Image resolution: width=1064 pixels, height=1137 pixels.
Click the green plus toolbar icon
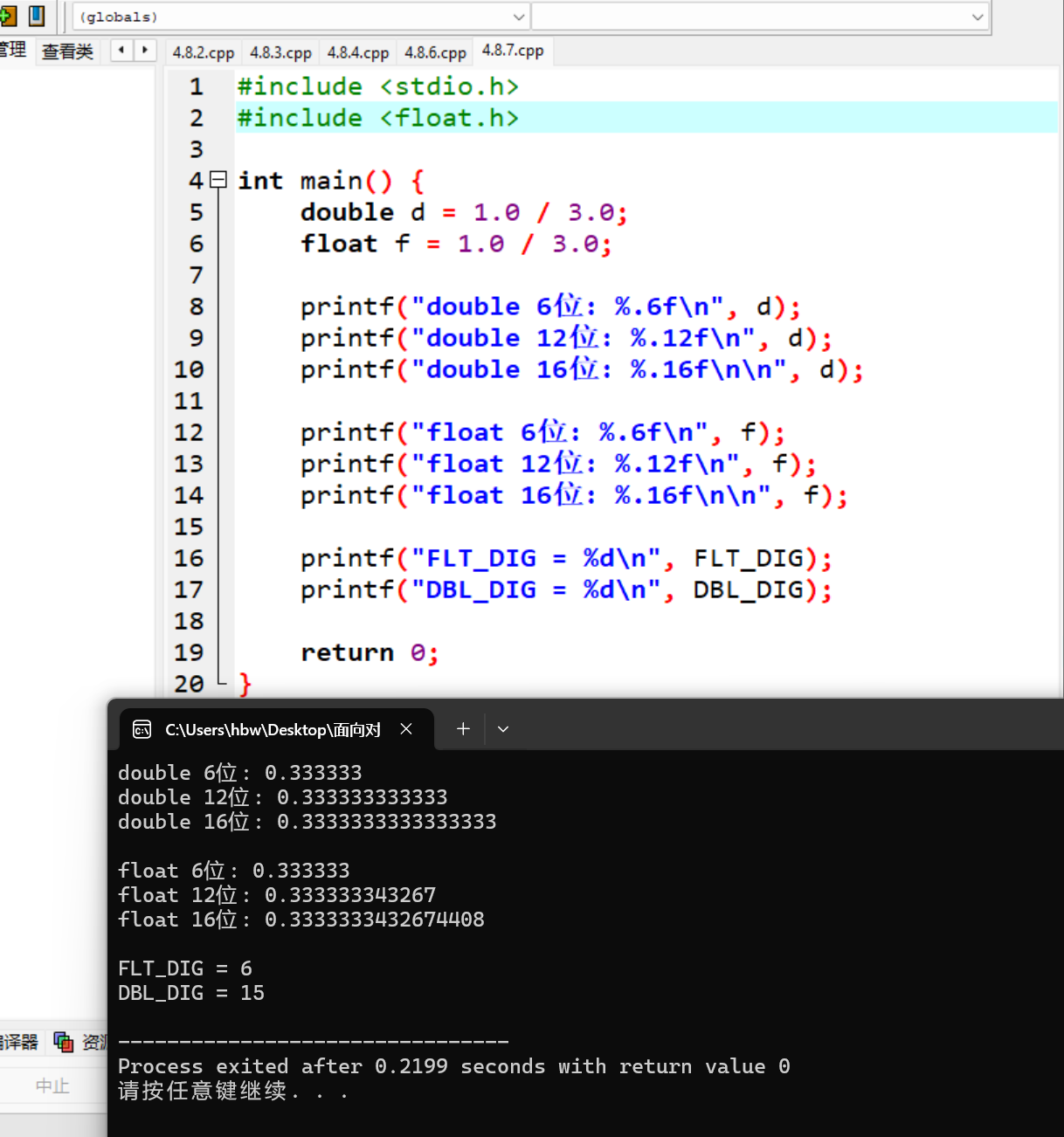8,16
